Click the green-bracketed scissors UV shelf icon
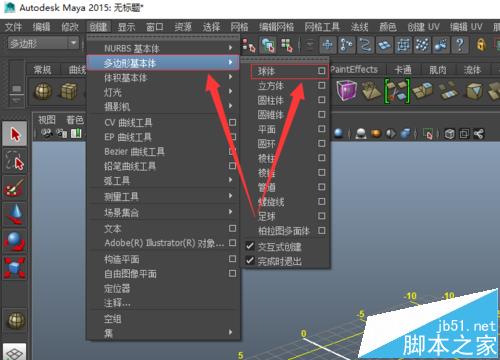This screenshot has height=360, width=500. point(397,91)
